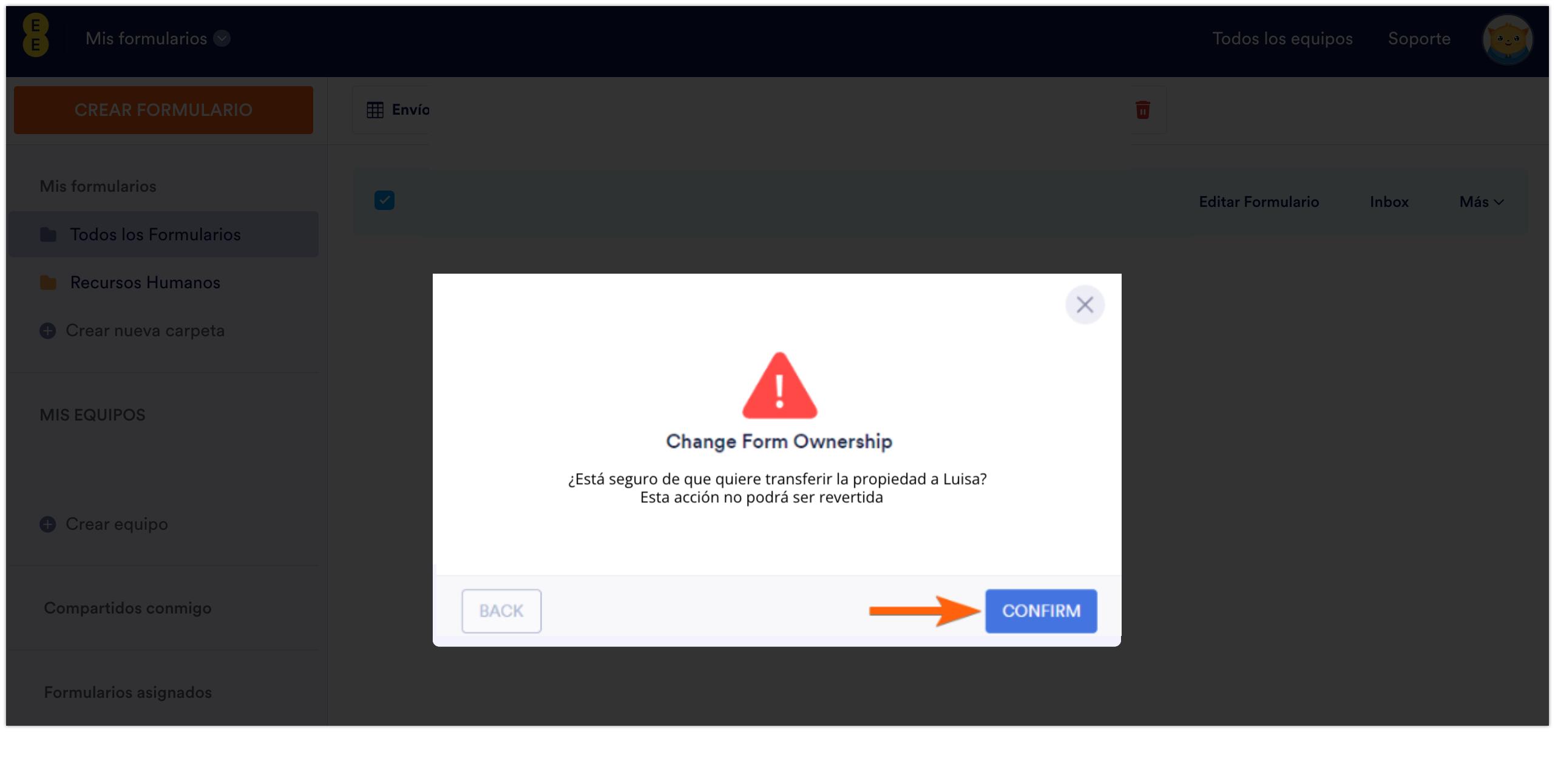The image size is (1555, 784).
Task: Select Compartidos conmigo in sidebar
Action: 127,608
